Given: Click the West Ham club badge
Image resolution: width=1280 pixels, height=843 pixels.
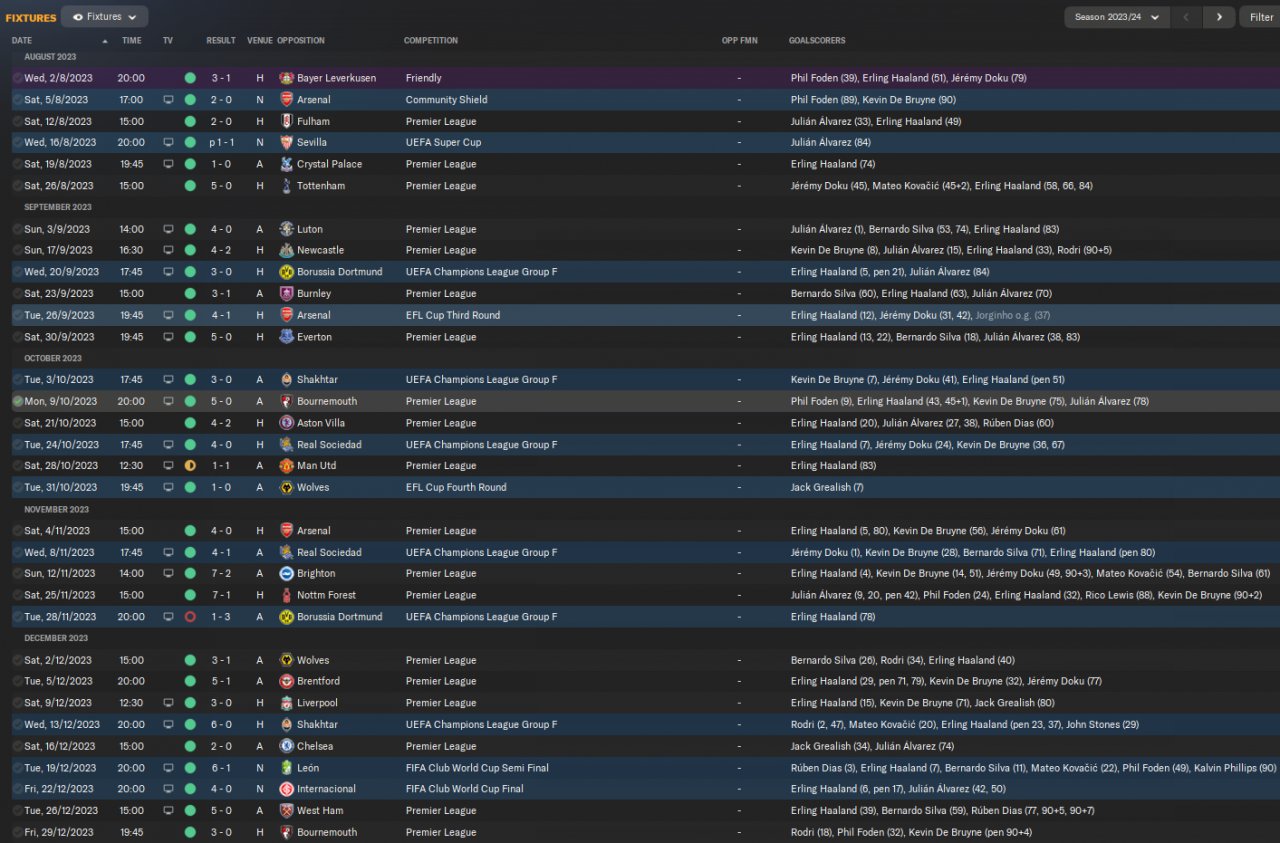Looking at the screenshot, I should 286,811.
